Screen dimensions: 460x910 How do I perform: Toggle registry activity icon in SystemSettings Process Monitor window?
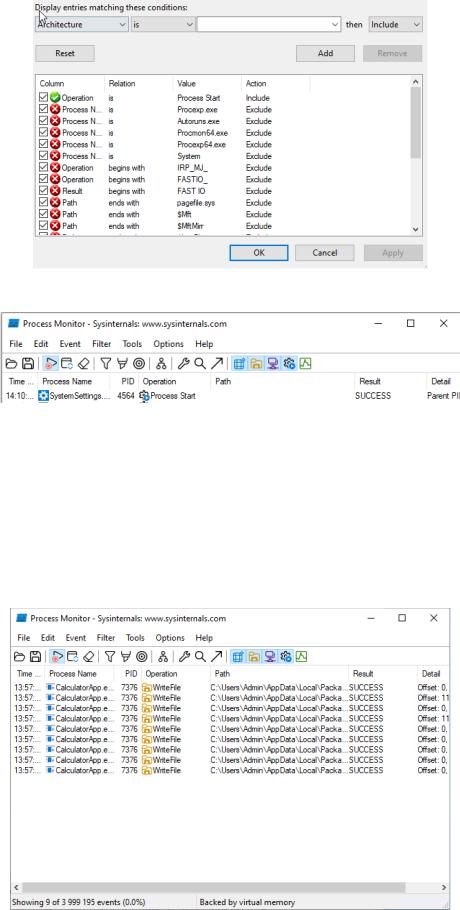(238, 364)
